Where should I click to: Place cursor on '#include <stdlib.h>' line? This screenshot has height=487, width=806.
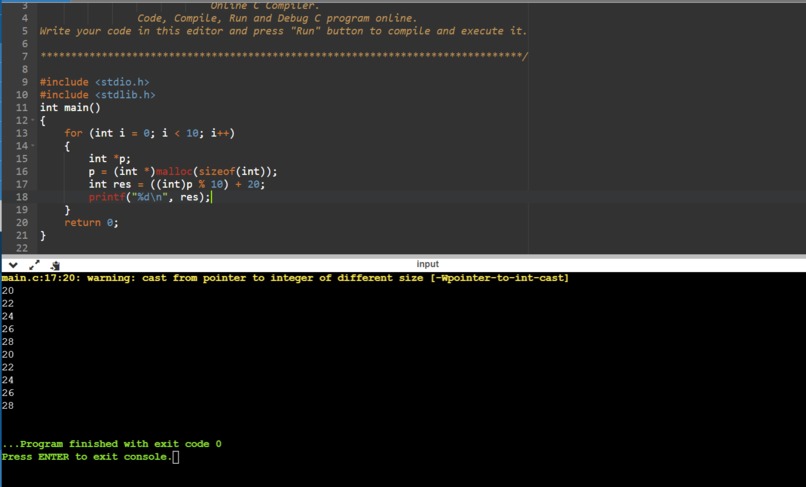(98, 95)
